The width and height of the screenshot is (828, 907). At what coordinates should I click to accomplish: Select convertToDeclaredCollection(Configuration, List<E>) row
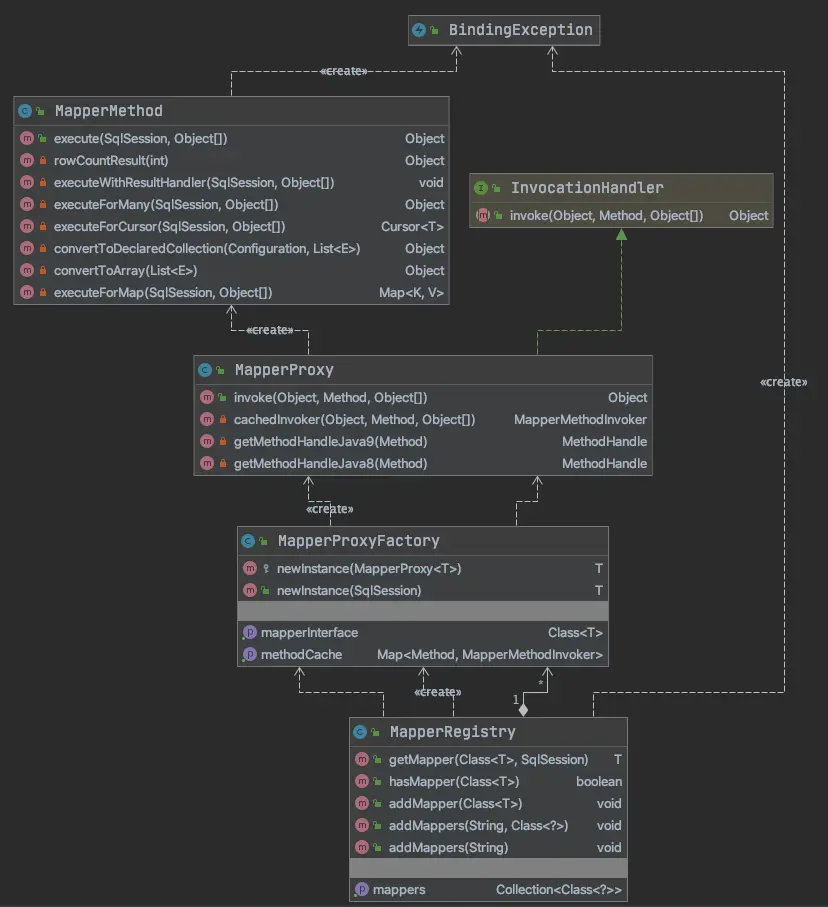click(231, 249)
